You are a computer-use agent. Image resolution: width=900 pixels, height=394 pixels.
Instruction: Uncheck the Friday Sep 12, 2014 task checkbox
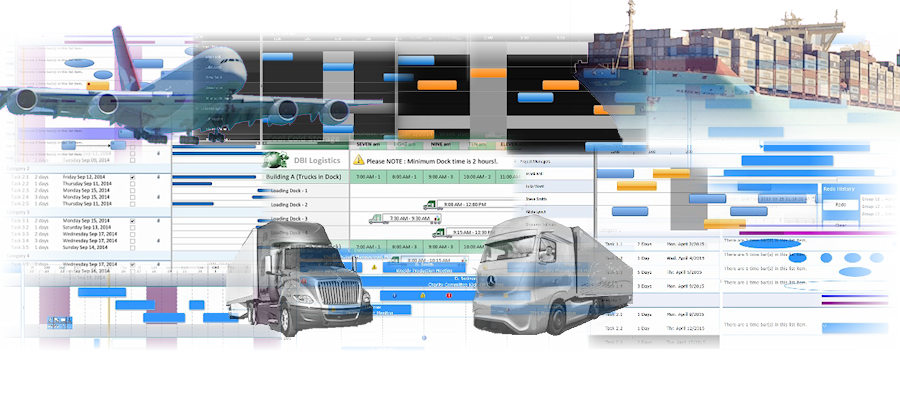(x=133, y=177)
